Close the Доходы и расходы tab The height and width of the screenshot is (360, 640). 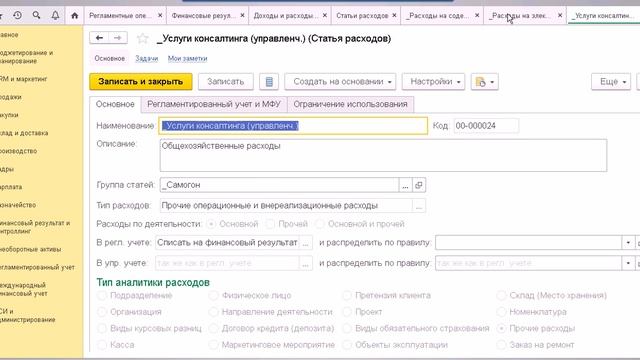[325, 16]
